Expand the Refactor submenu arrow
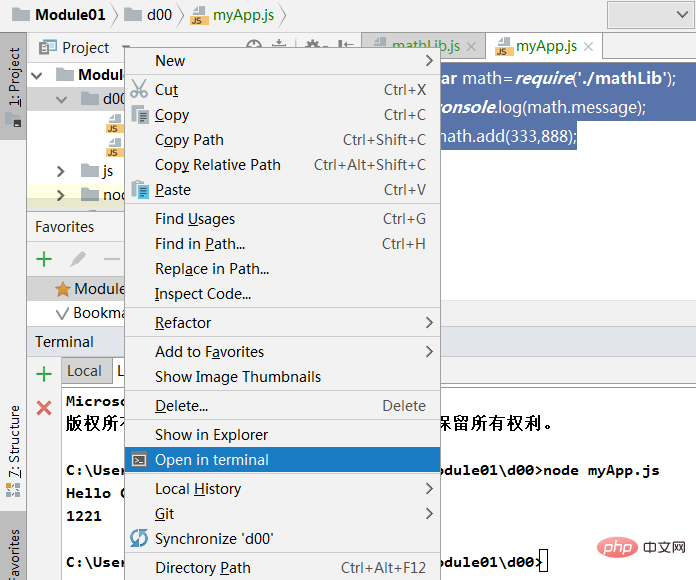The width and height of the screenshot is (696, 580). [429, 323]
